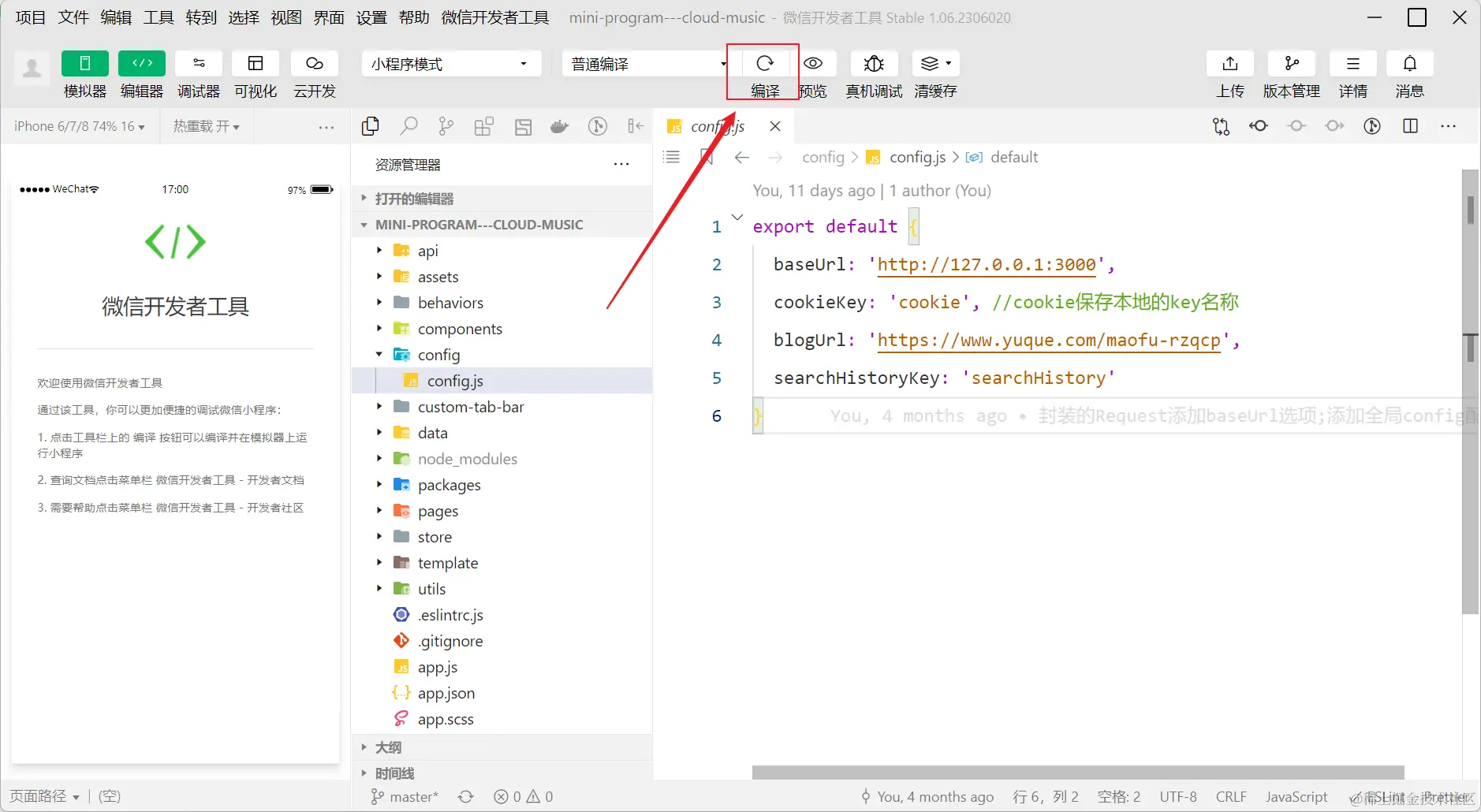Viewport: 1481px width, 812px height.
Task: Click the master branch in status bar
Action: coord(405,797)
